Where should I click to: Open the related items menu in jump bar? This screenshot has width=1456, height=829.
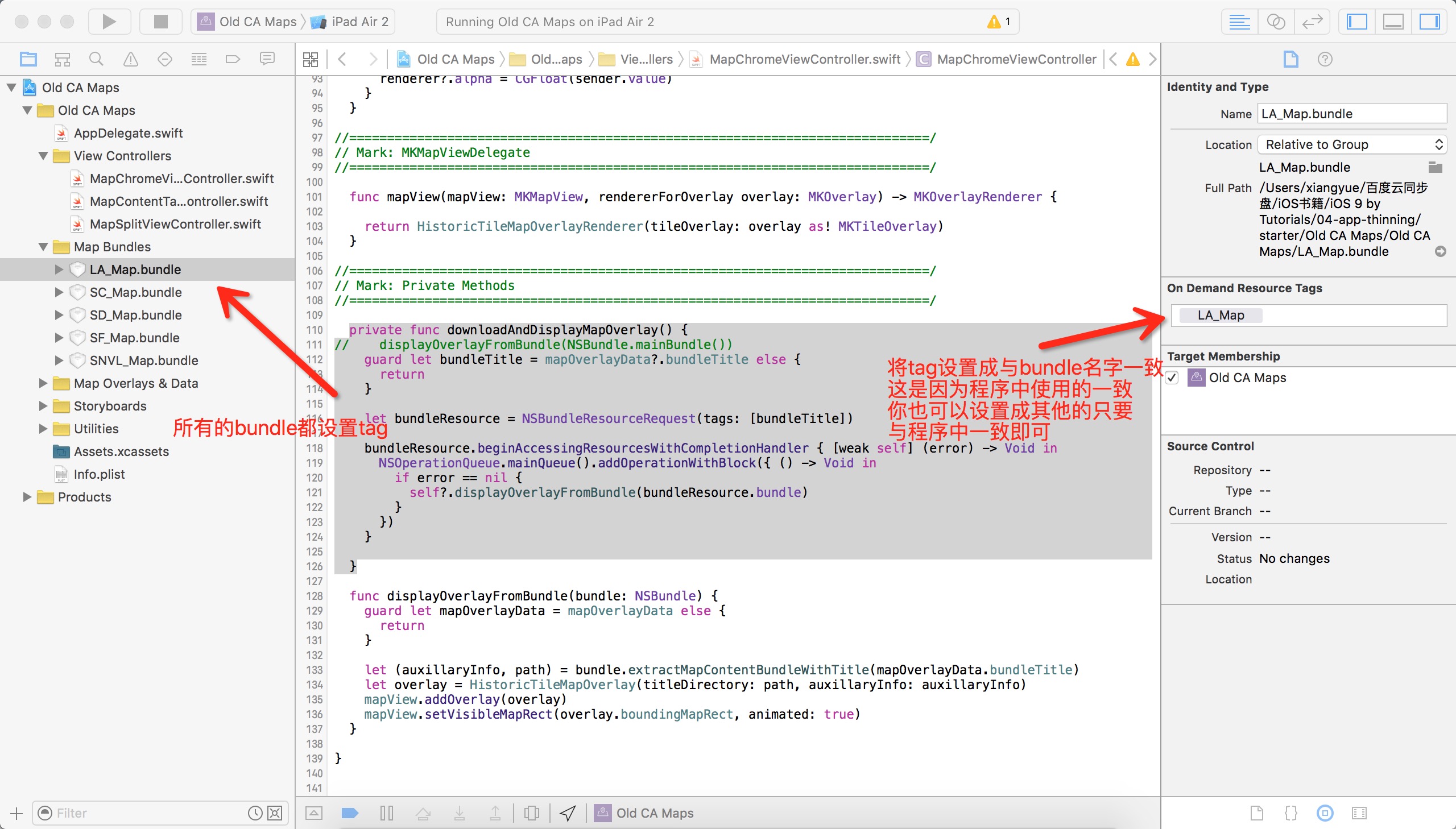pos(311,59)
